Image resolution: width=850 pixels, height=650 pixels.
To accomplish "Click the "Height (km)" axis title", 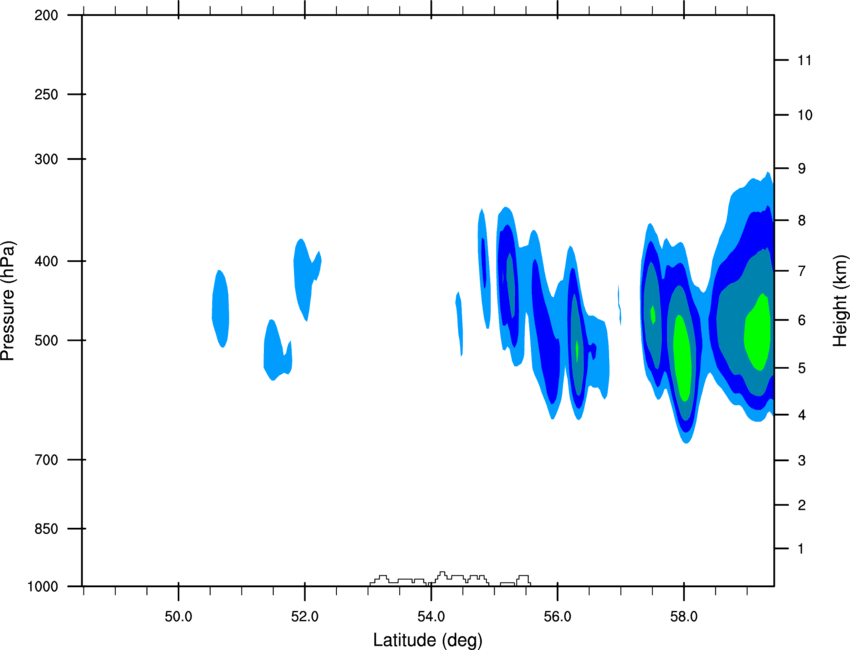I will [x=840, y=300].
